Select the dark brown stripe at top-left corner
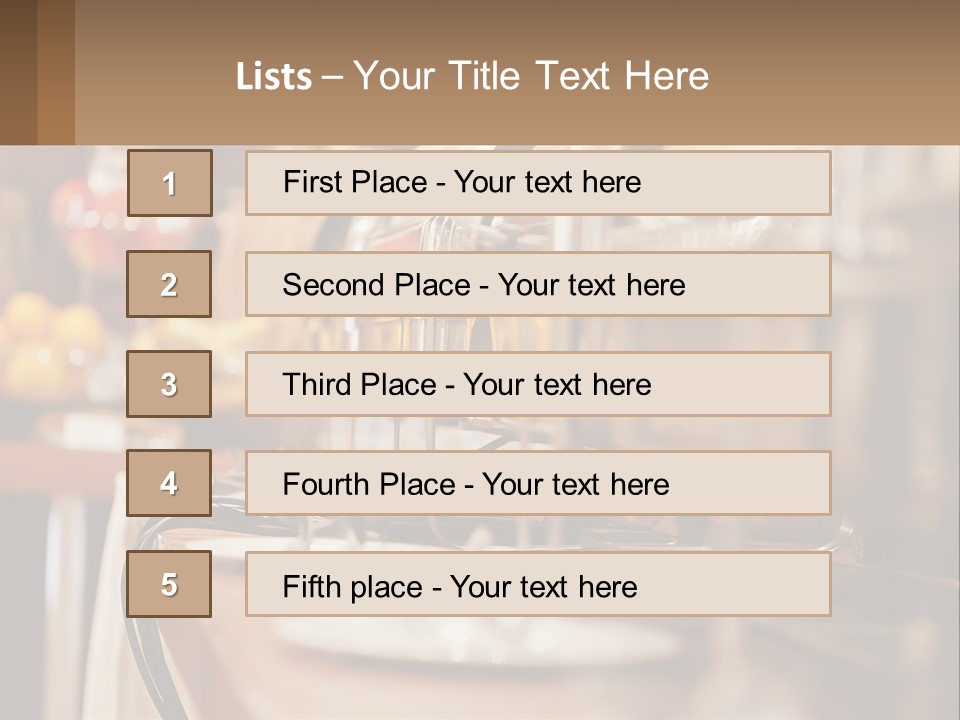 (18, 72)
